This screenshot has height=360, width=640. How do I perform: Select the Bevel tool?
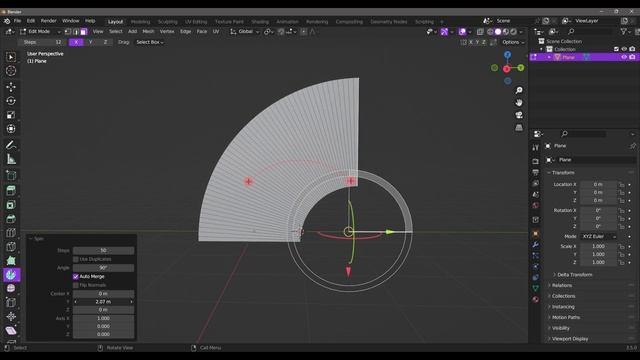[11, 219]
